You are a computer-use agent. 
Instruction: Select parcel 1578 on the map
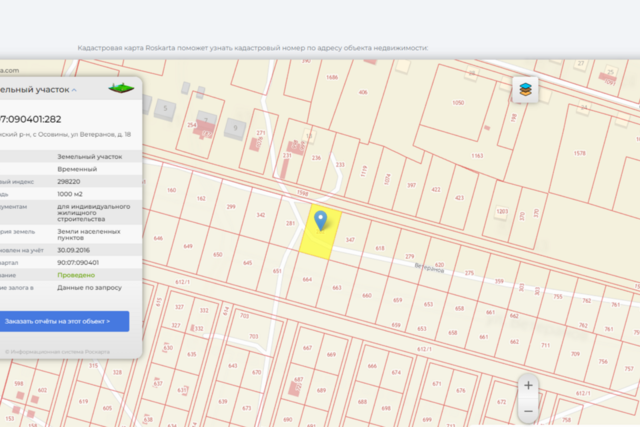[580, 153]
